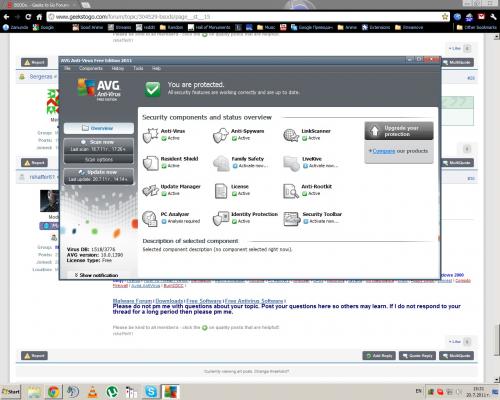This screenshot has height=400, width=500.
Task: Open the Anti-Virus component icon
Action: coord(150,135)
